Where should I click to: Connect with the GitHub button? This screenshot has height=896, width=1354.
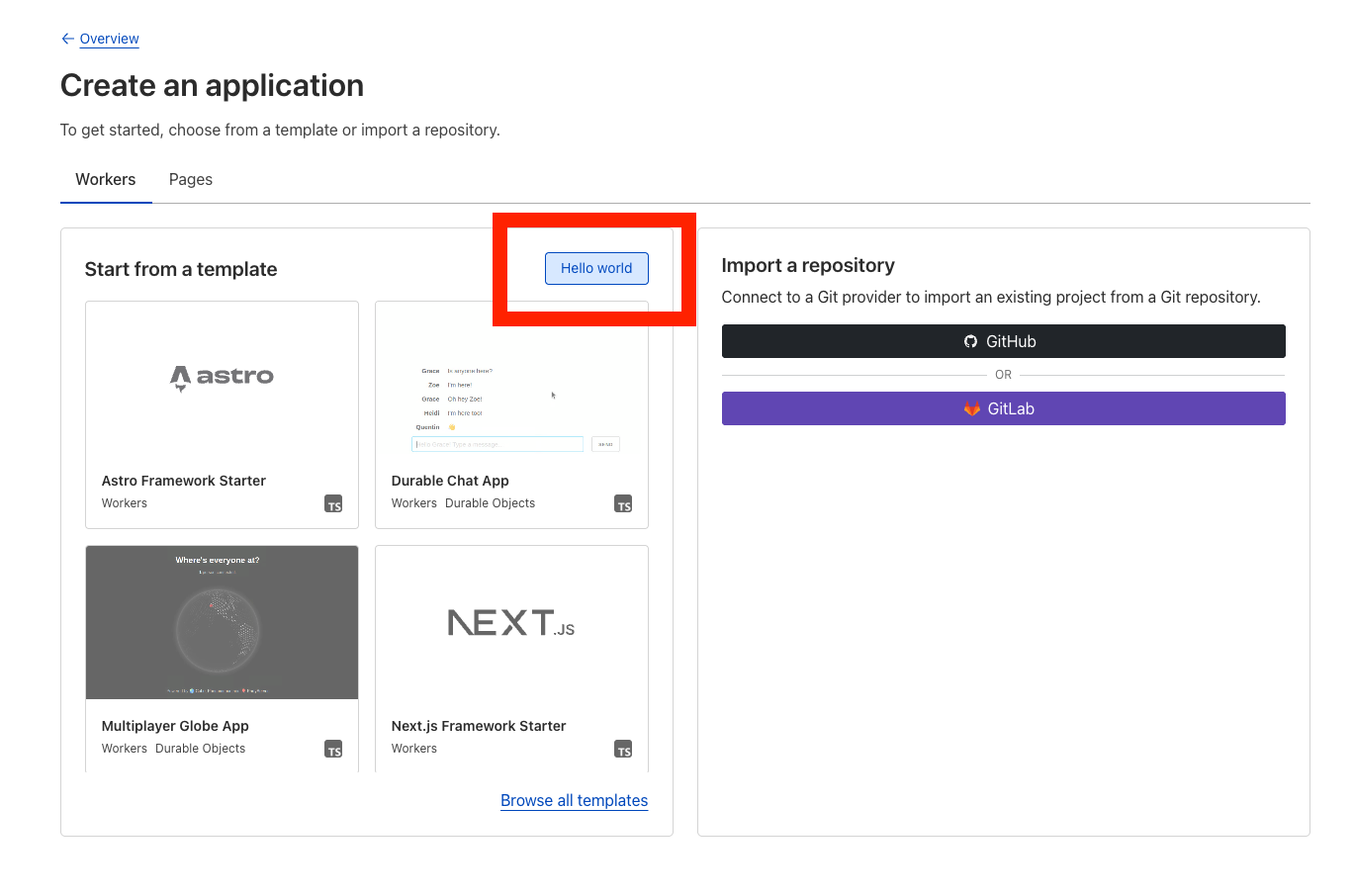click(x=1003, y=341)
